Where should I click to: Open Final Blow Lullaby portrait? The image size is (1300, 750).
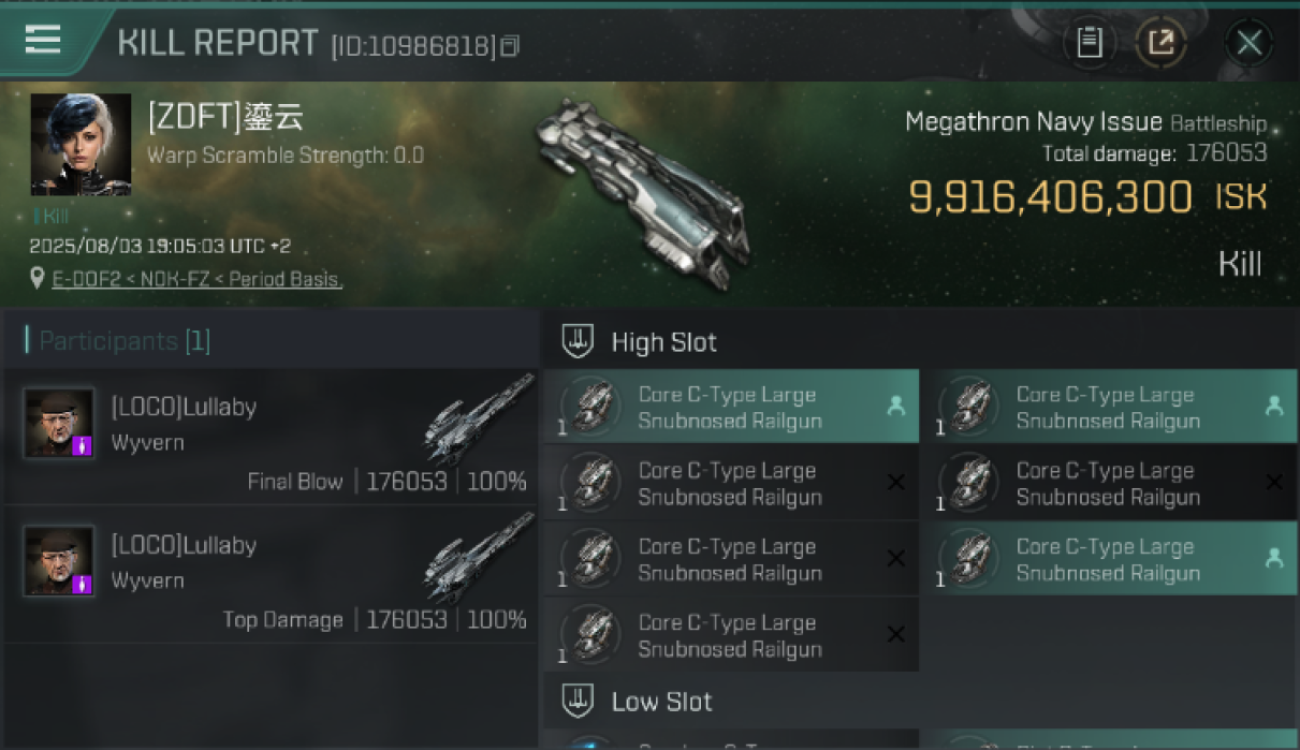pos(59,423)
